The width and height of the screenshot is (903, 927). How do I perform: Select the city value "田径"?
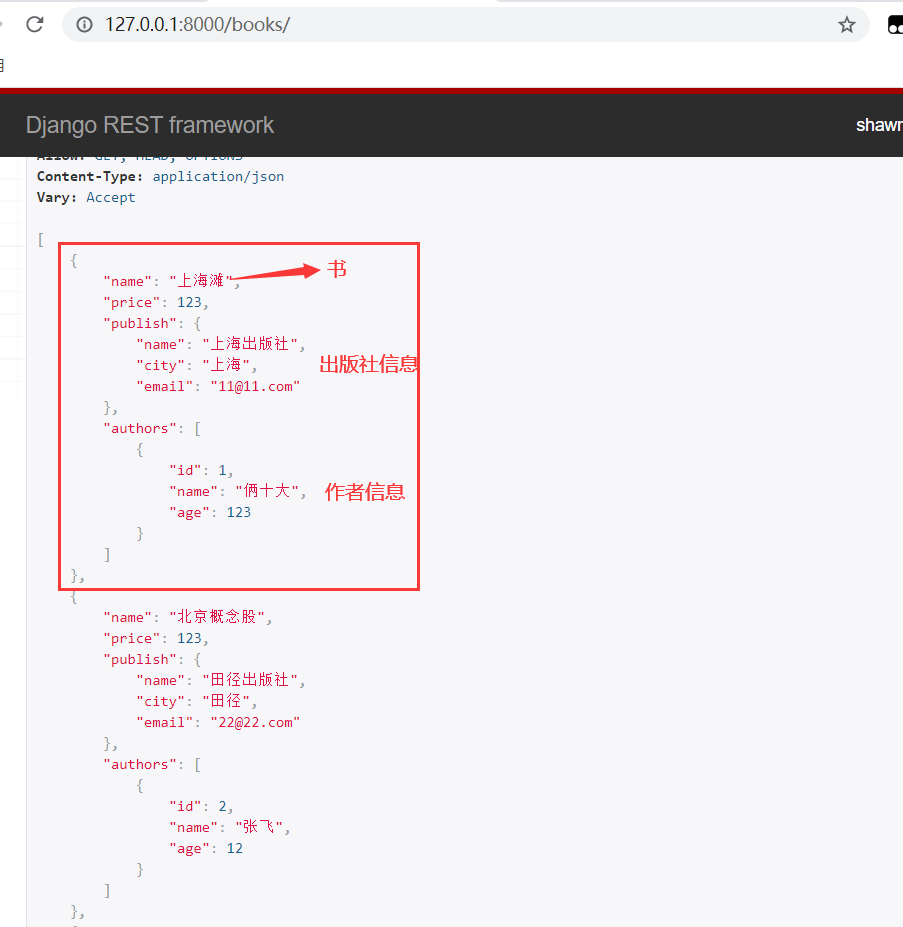click(226, 701)
